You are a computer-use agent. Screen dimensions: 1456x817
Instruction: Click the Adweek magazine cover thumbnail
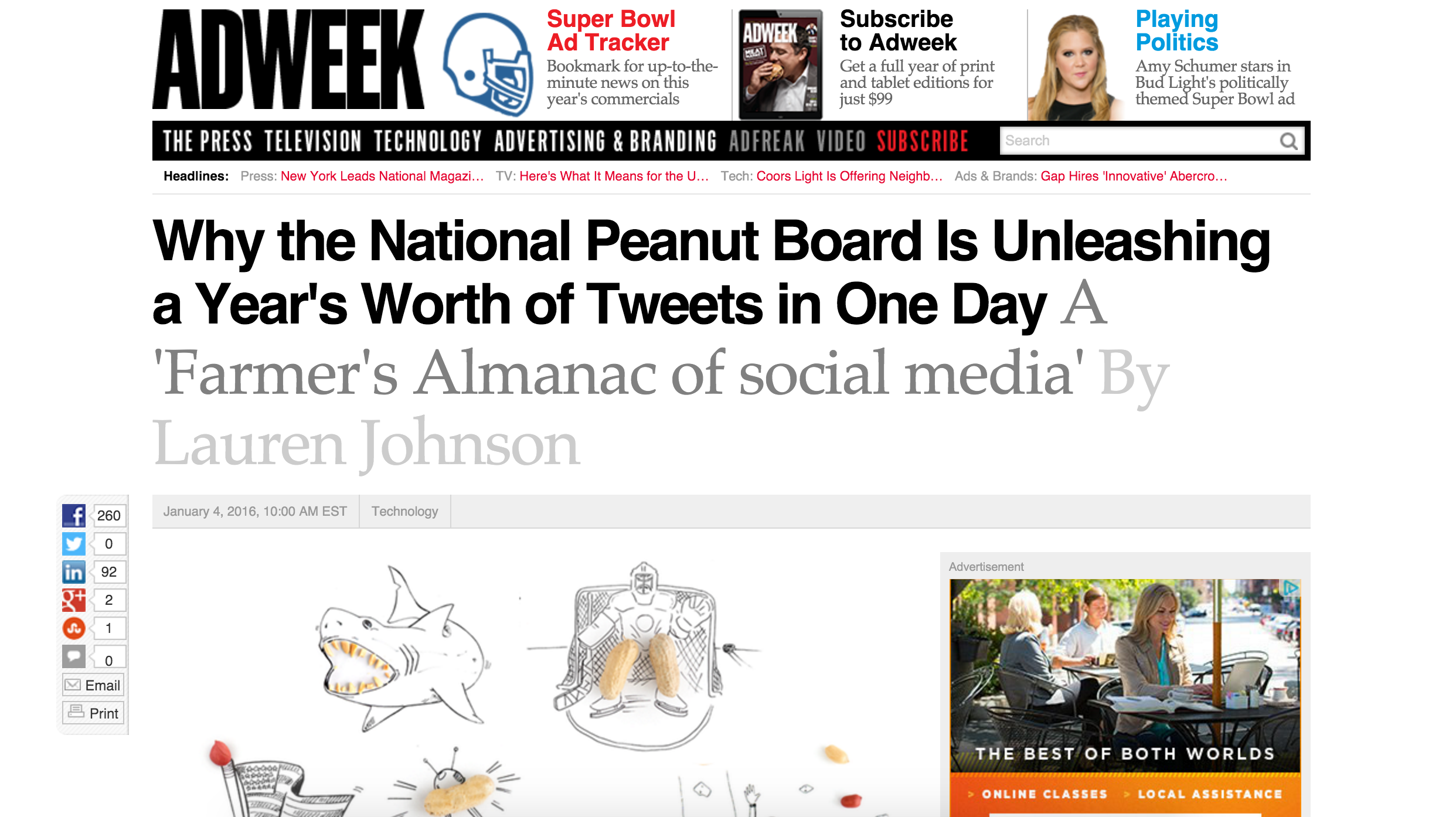[780, 64]
